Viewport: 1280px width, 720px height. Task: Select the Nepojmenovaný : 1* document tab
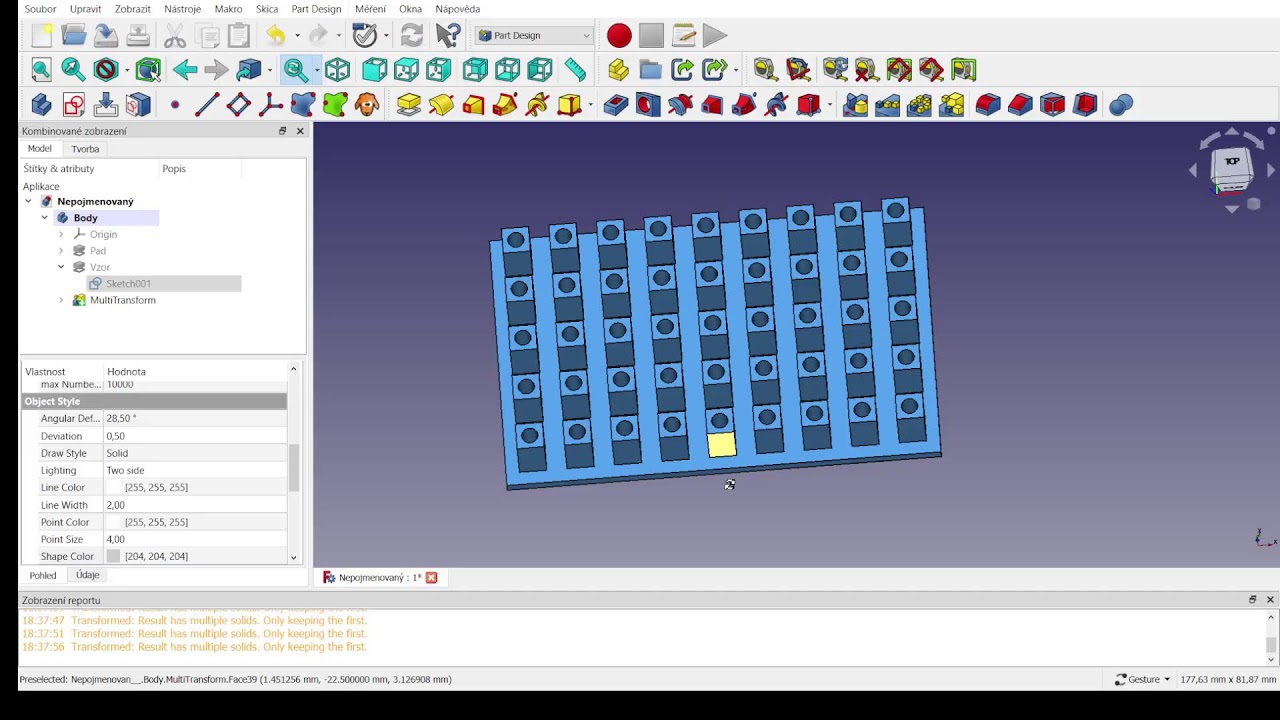380,578
